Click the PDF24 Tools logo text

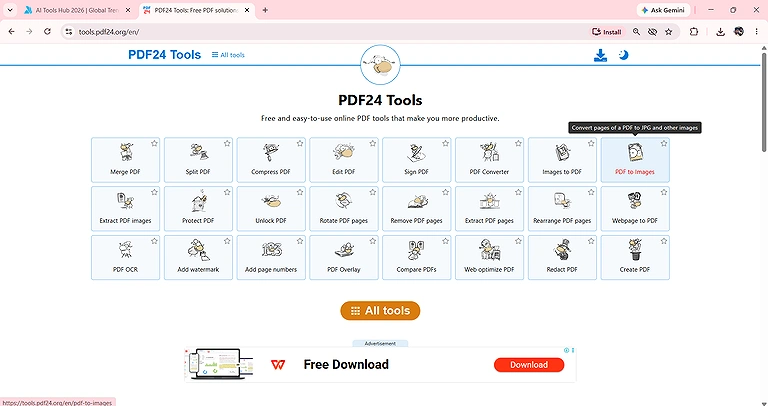pyautogui.click(x=165, y=54)
